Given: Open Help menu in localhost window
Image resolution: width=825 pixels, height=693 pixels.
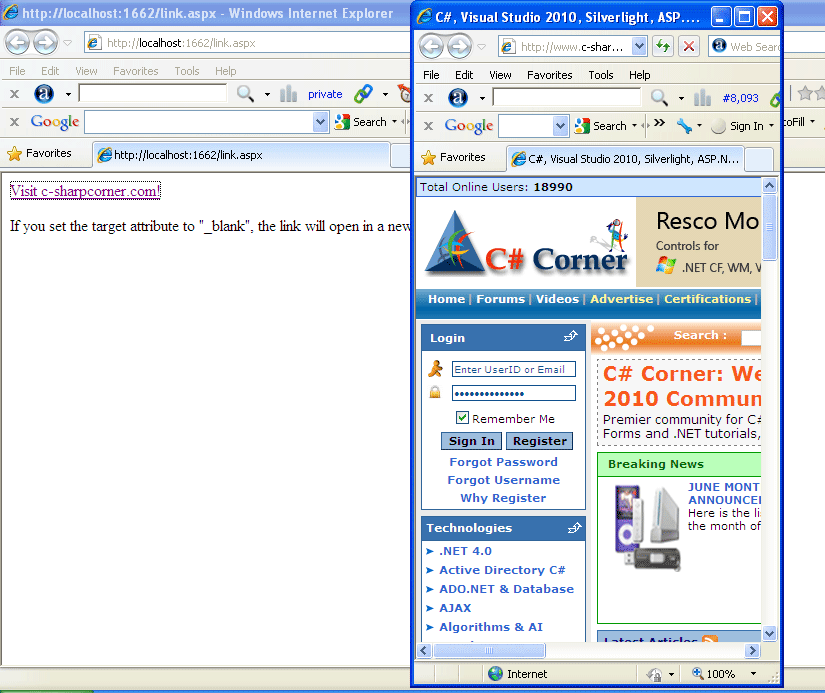Looking at the screenshot, I should [226, 71].
